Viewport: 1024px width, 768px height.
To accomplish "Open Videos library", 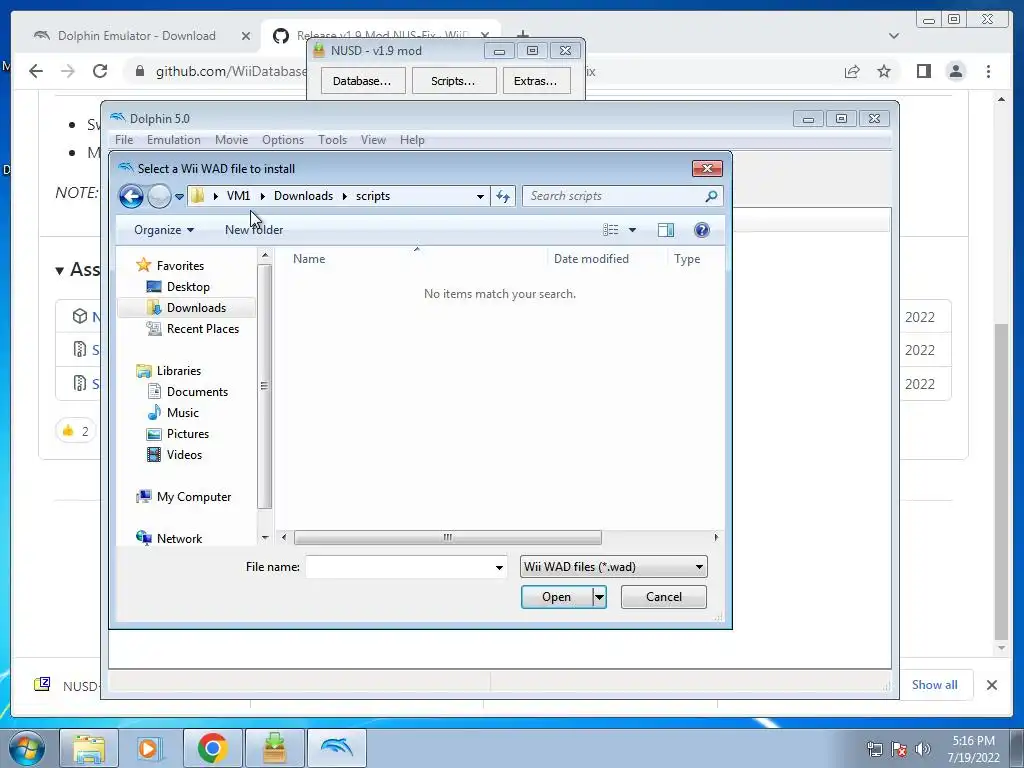I will 184,455.
